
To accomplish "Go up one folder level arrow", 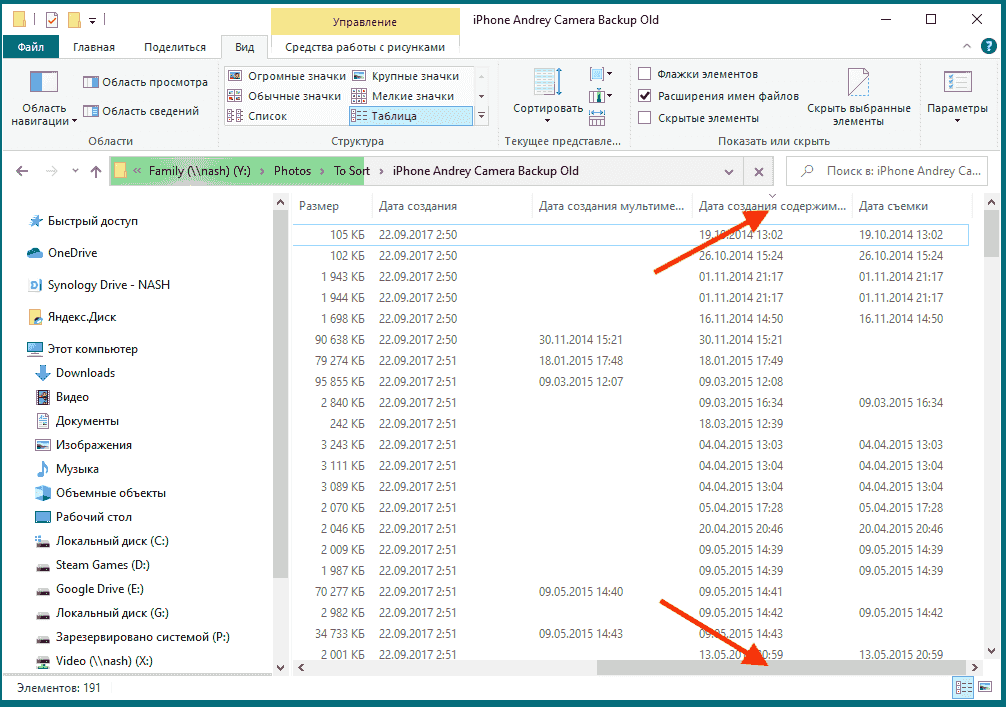I will click(96, 172).
